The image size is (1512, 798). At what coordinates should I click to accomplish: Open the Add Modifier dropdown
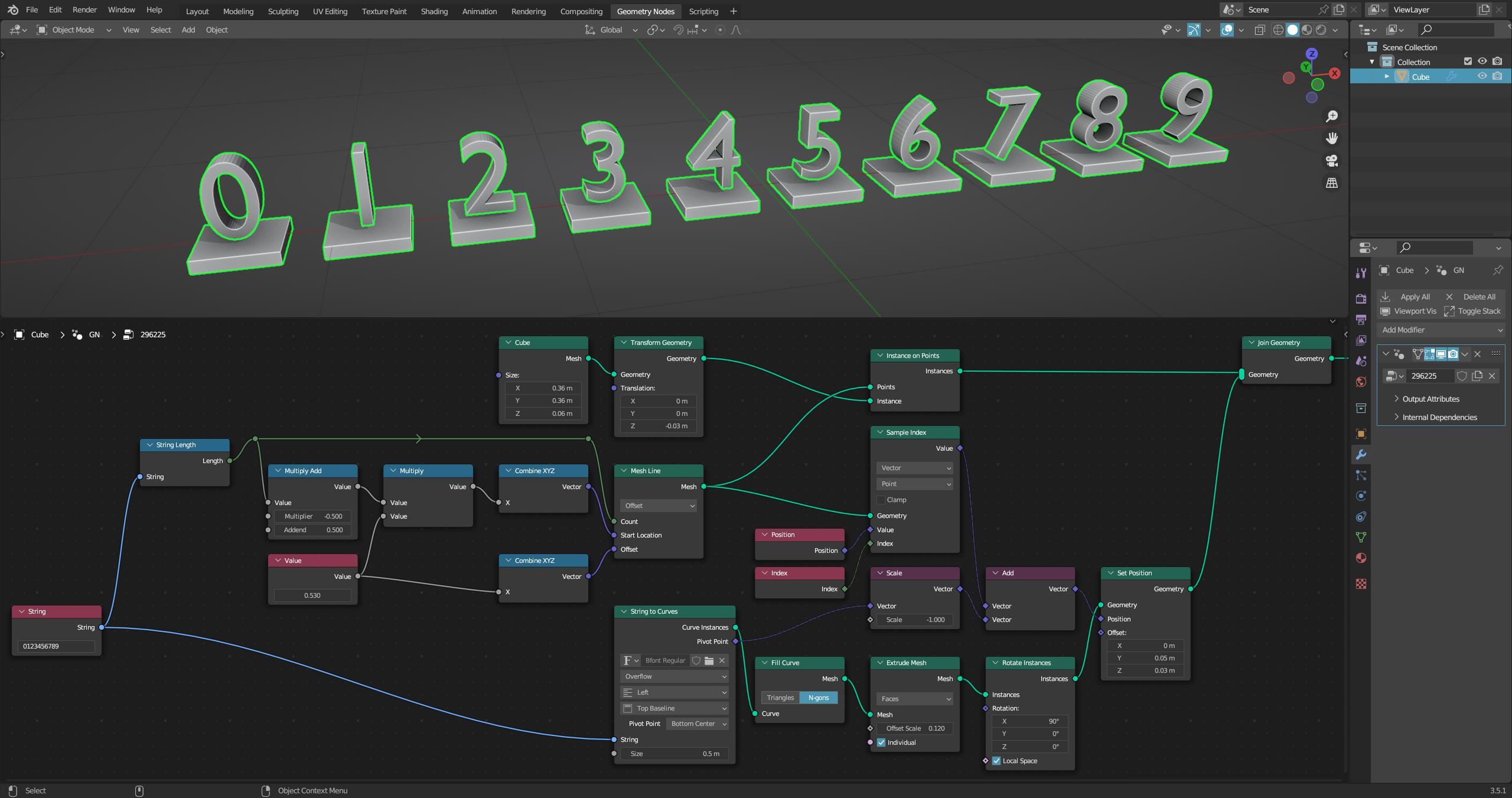point(1441,330)
